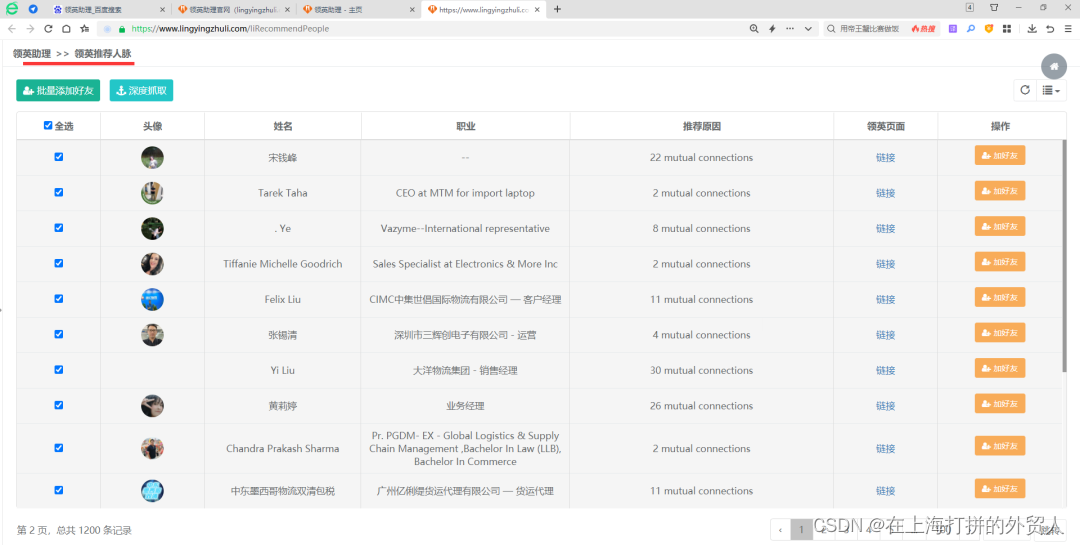Viewport: 1080px width, 545px height.
Task: Click the zoom magnifier icon in address bar
Action: 754,29
